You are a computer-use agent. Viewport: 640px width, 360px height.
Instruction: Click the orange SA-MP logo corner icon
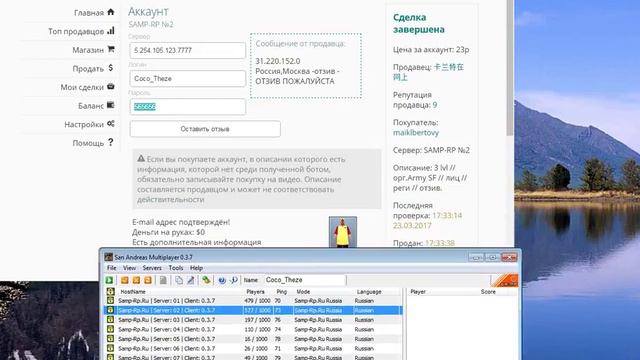506,280
